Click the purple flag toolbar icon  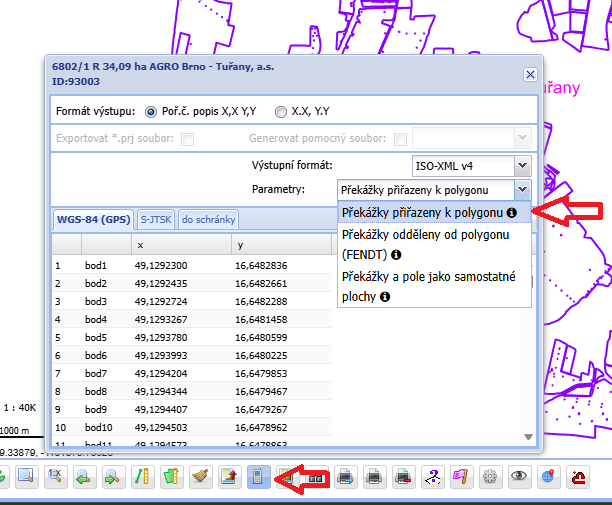461,477
